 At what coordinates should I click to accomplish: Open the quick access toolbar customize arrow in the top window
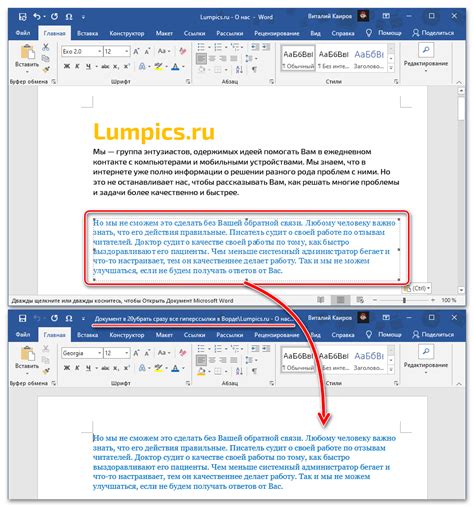click(x=83, y=17)
